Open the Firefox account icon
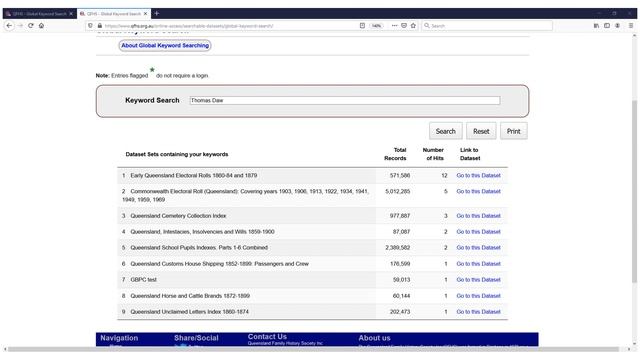 618,25
